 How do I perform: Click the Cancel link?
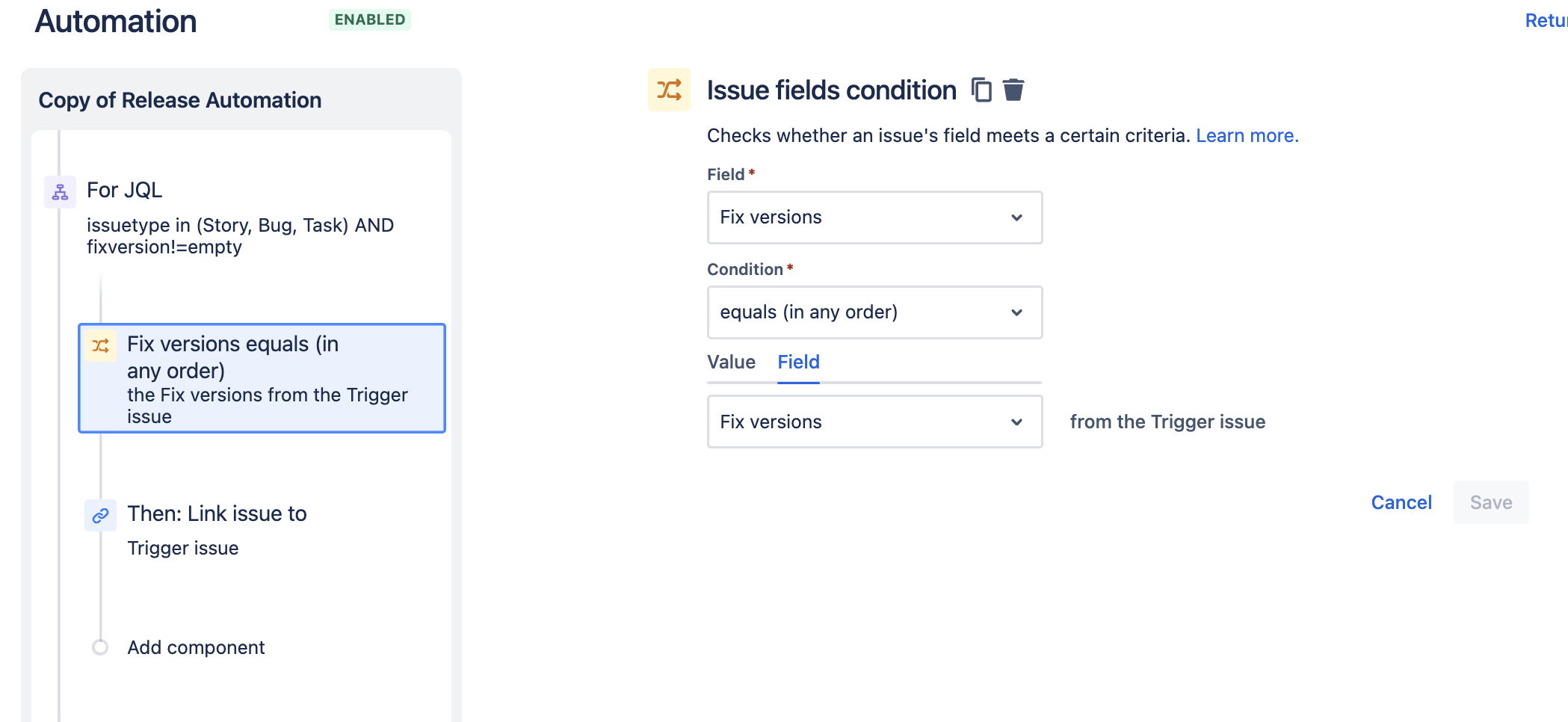(x=1401, y=502)
